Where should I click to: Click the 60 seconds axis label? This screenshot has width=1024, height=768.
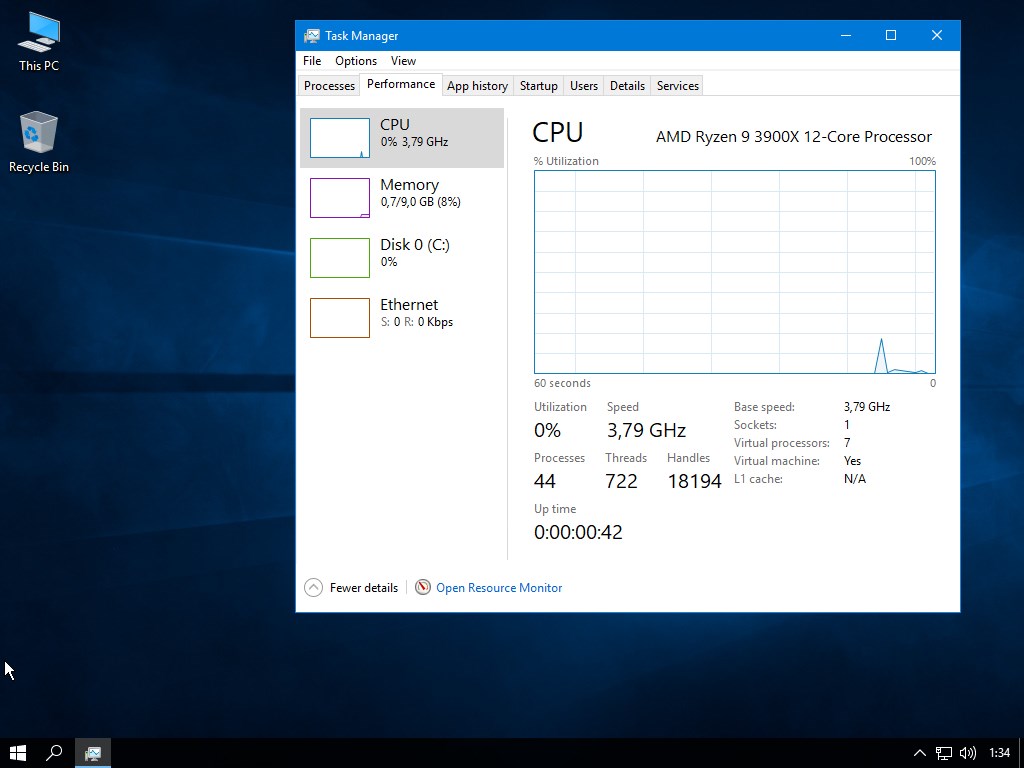(562, 383)
